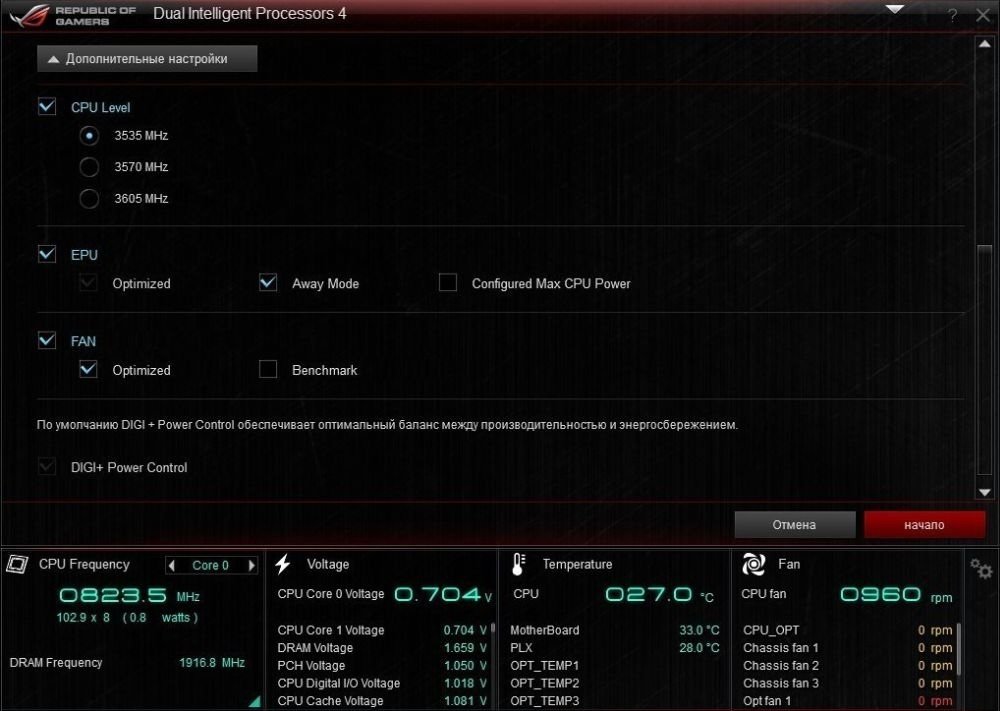Disable the Away Mode checkbox

point(268,282)
